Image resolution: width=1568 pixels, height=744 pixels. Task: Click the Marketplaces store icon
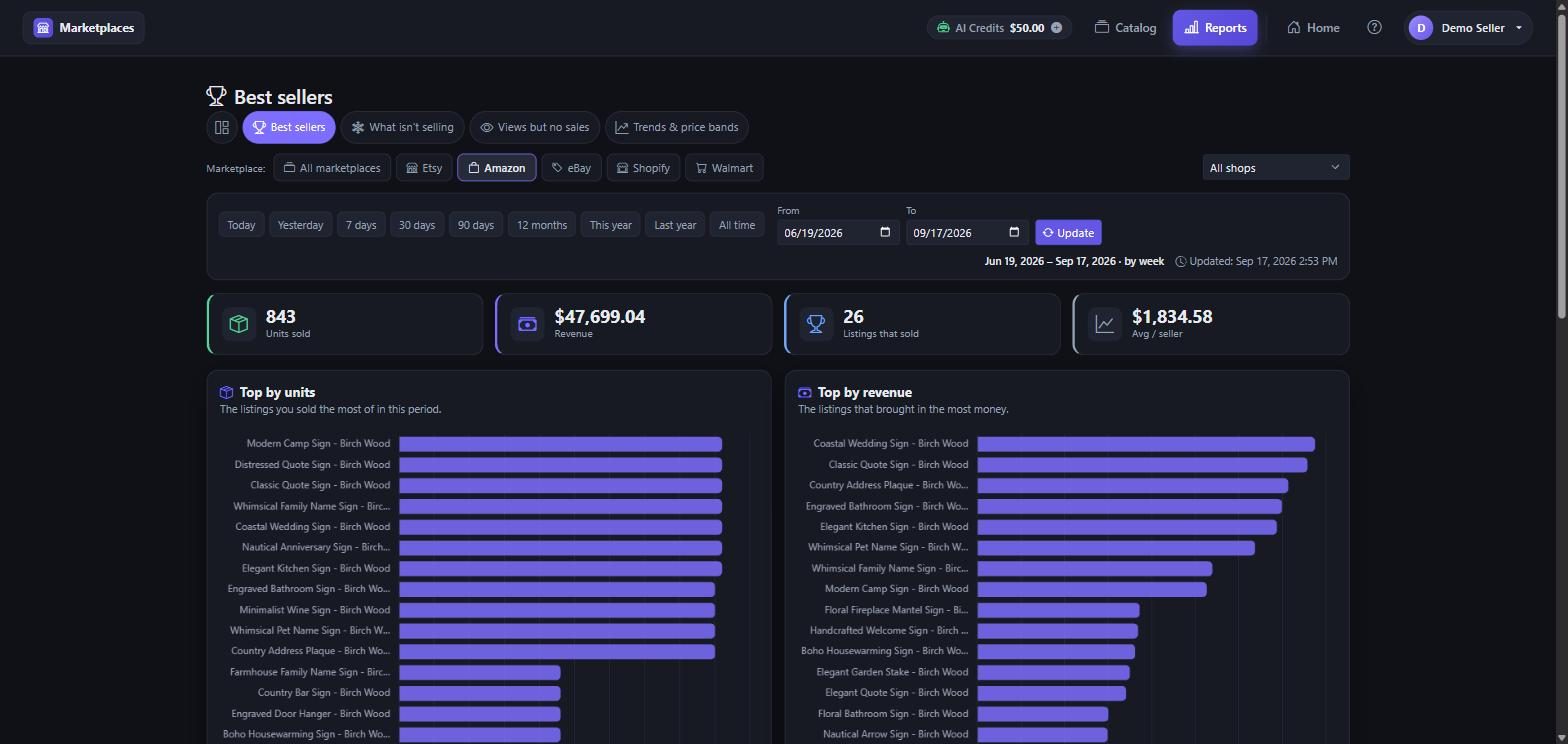[43, 28]
